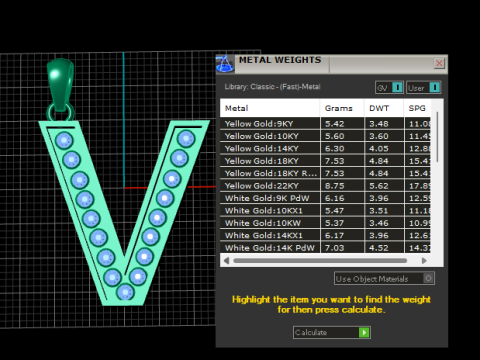The image size is (480, 360).
Task: Select the White Gold:10KW row
Action: pyautogui.click(x=325, y=223)
